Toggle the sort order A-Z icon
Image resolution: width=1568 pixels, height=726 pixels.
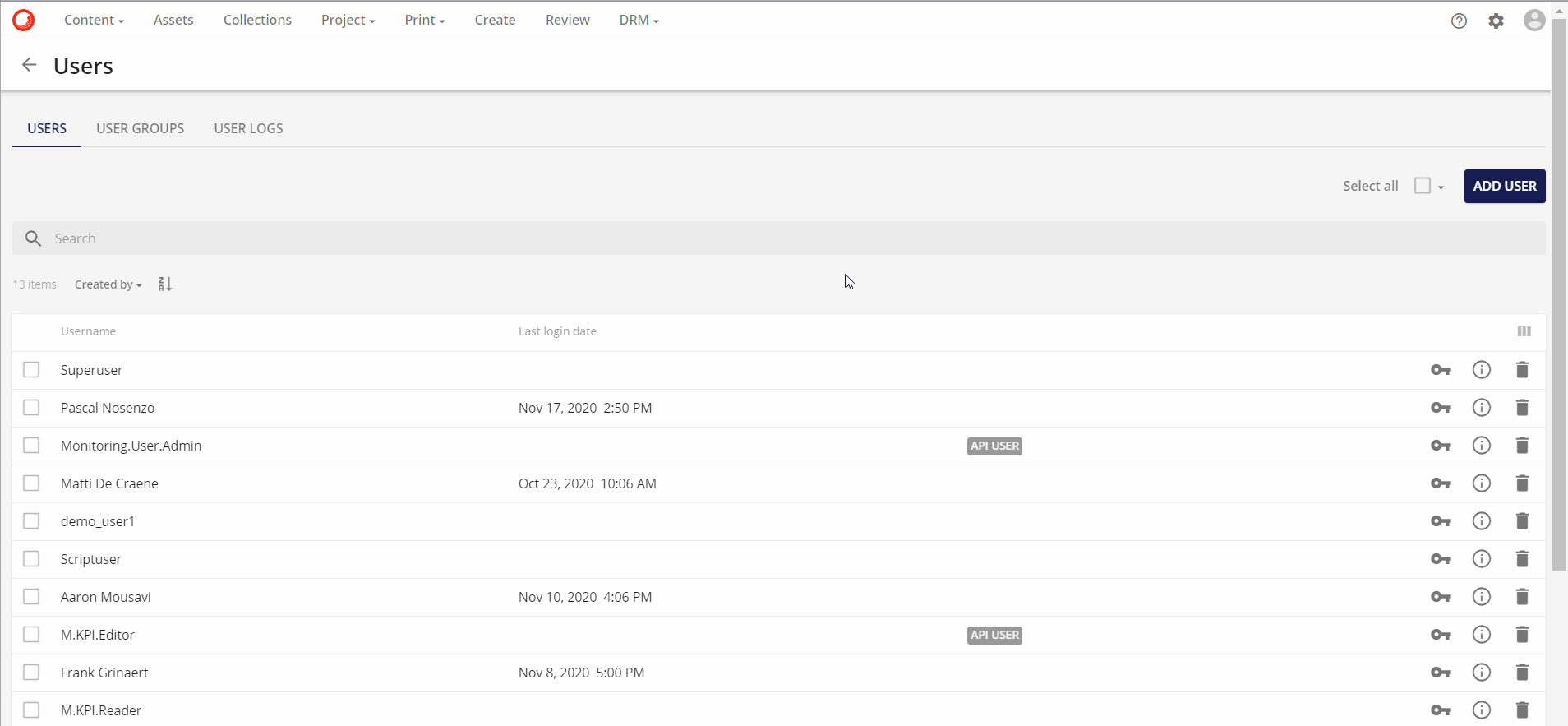click(x=165, y=284)
